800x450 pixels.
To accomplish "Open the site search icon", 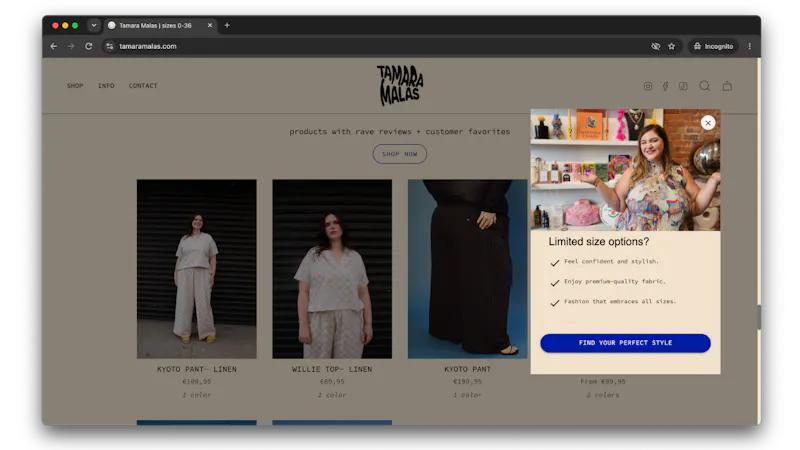I will 705,86.
